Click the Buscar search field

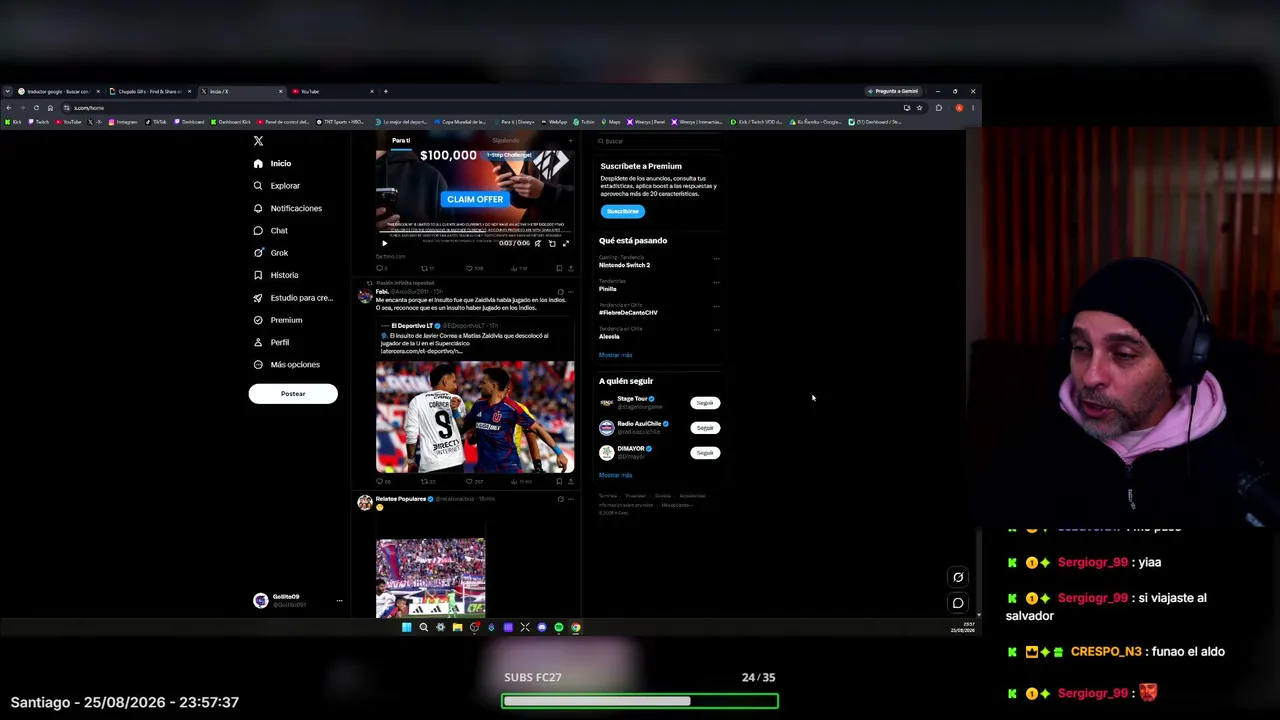(x=658, y=141)
